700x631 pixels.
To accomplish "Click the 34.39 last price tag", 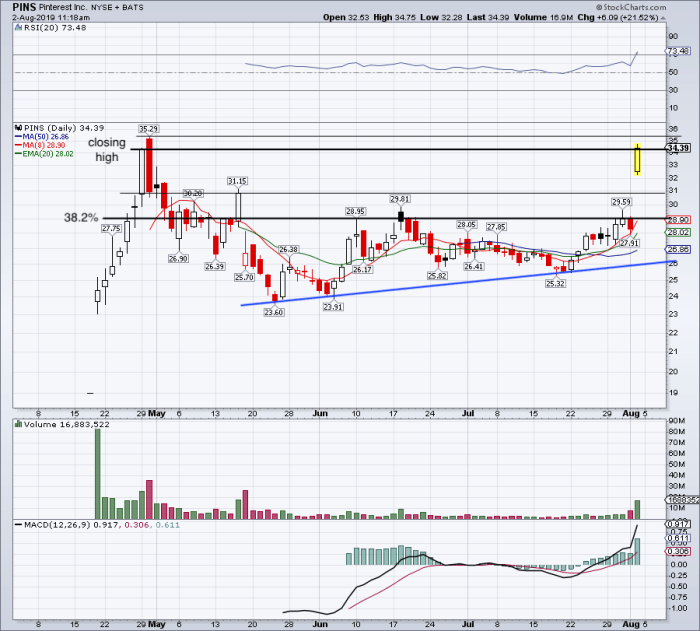I will click(x=678, y=148).
